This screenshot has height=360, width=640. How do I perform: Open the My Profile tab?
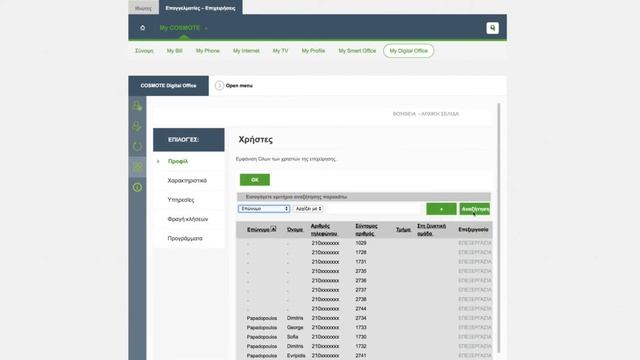tap(313, 51)
